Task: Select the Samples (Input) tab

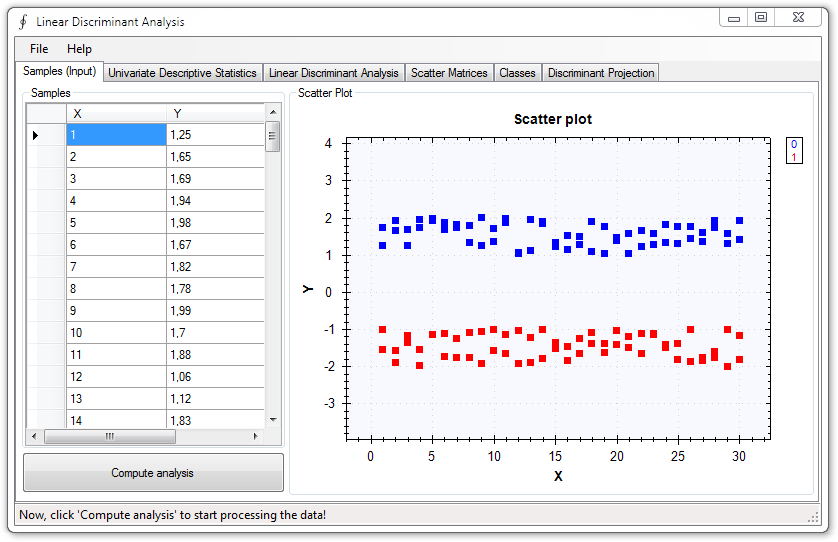Action: pos(59,71)
